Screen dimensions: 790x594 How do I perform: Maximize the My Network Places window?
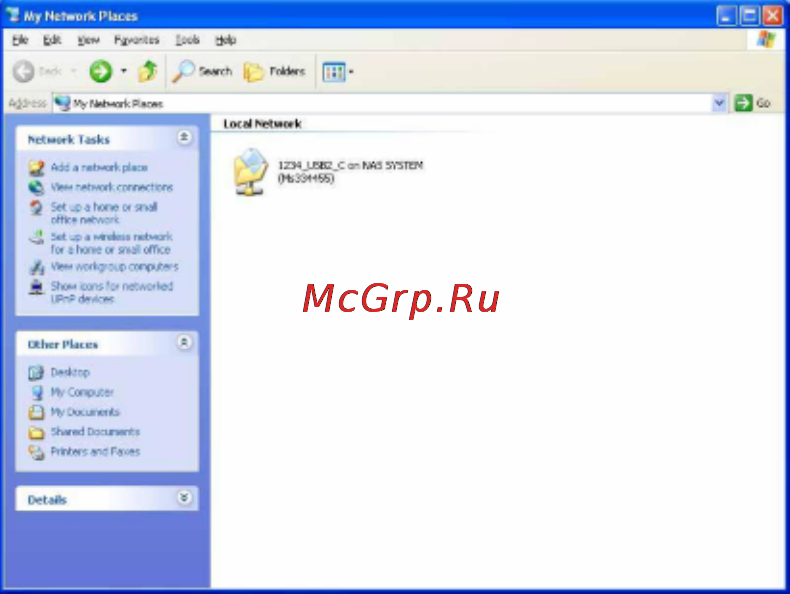tap(749, 16)
